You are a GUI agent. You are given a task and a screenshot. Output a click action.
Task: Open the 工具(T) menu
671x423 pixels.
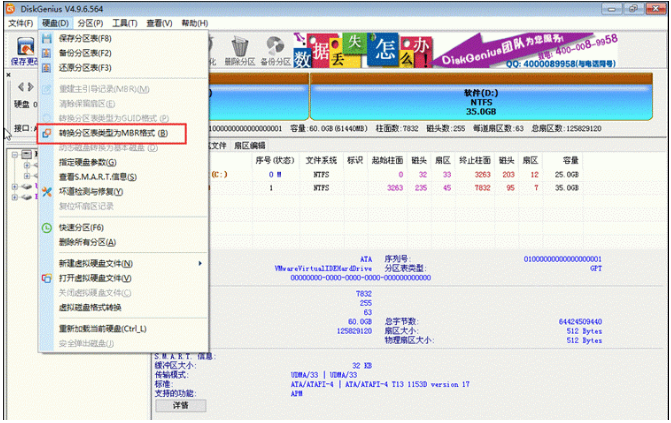coord(125,22)
